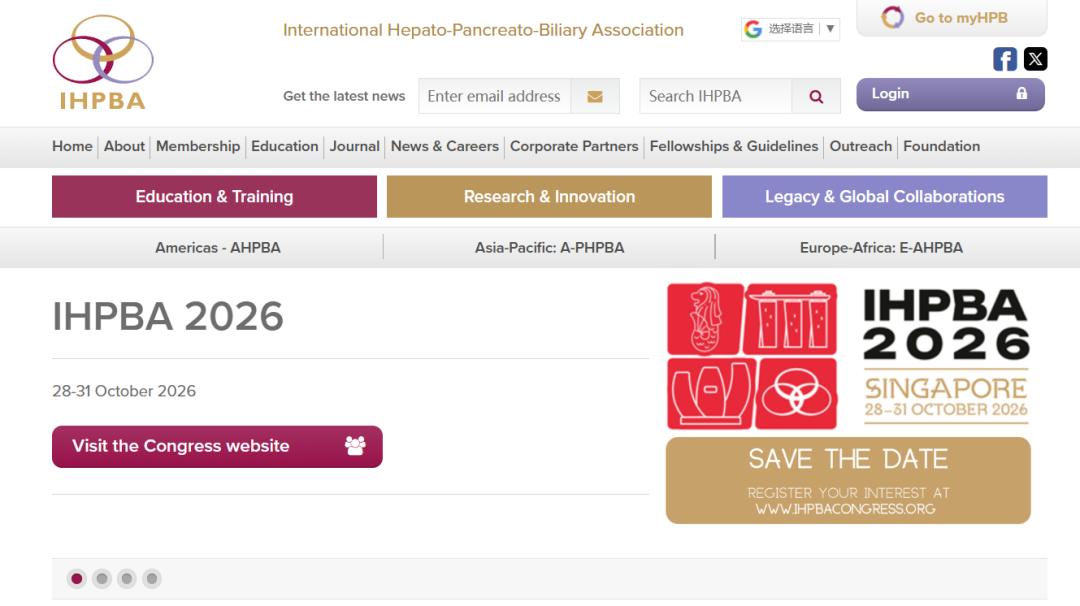Click the IHPBA 2026 Singapore banner
1080x606 pixels.
click(x=848, y=402)
